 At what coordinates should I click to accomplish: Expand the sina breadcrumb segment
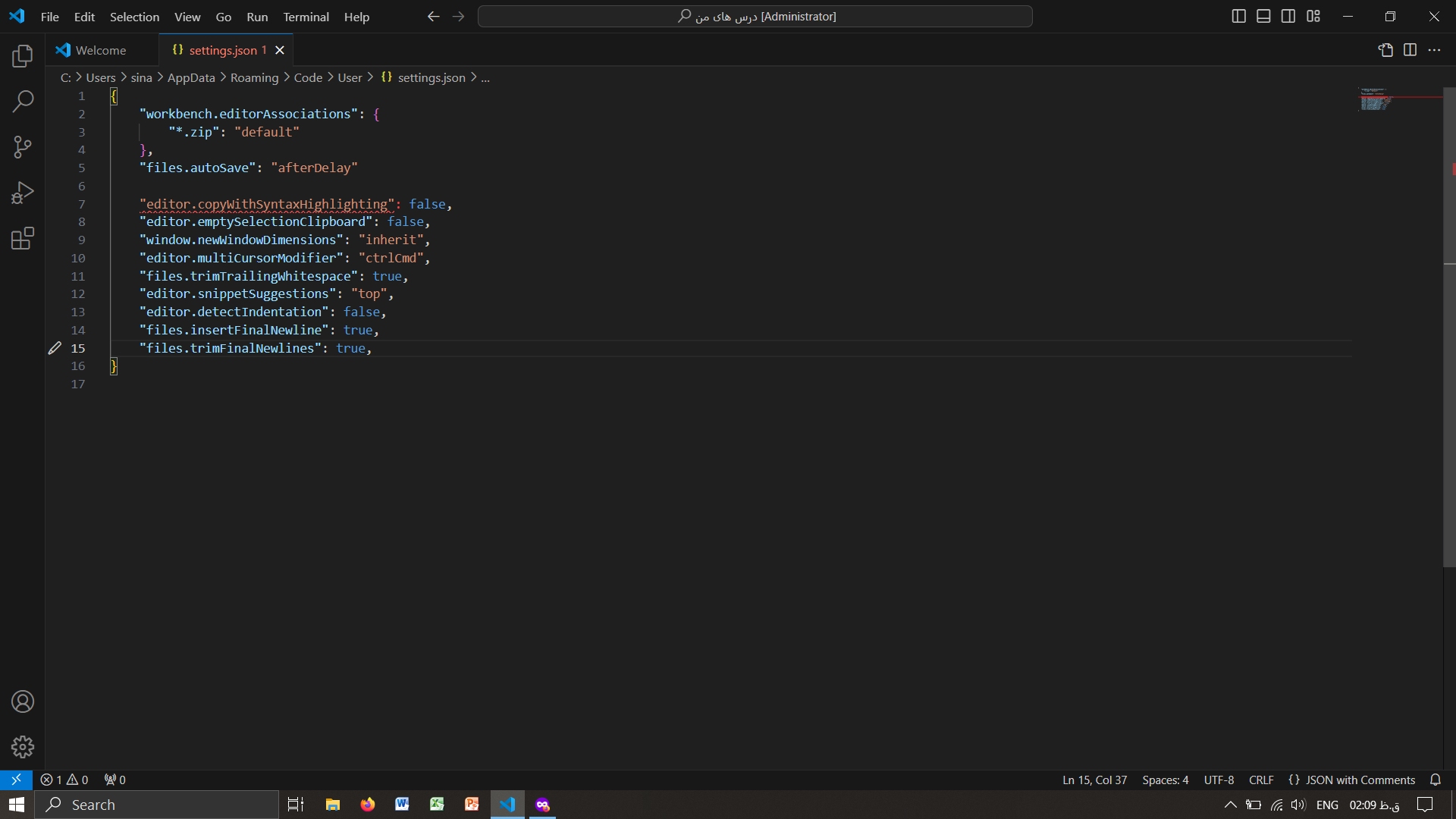click(141, 77)
